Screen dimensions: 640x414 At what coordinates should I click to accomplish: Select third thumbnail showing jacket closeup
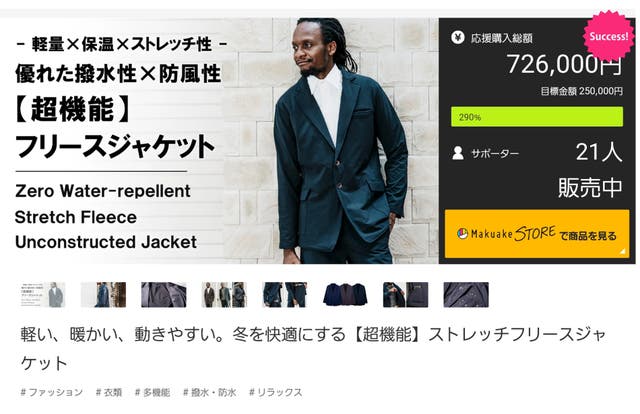click(x=164, y=294)
